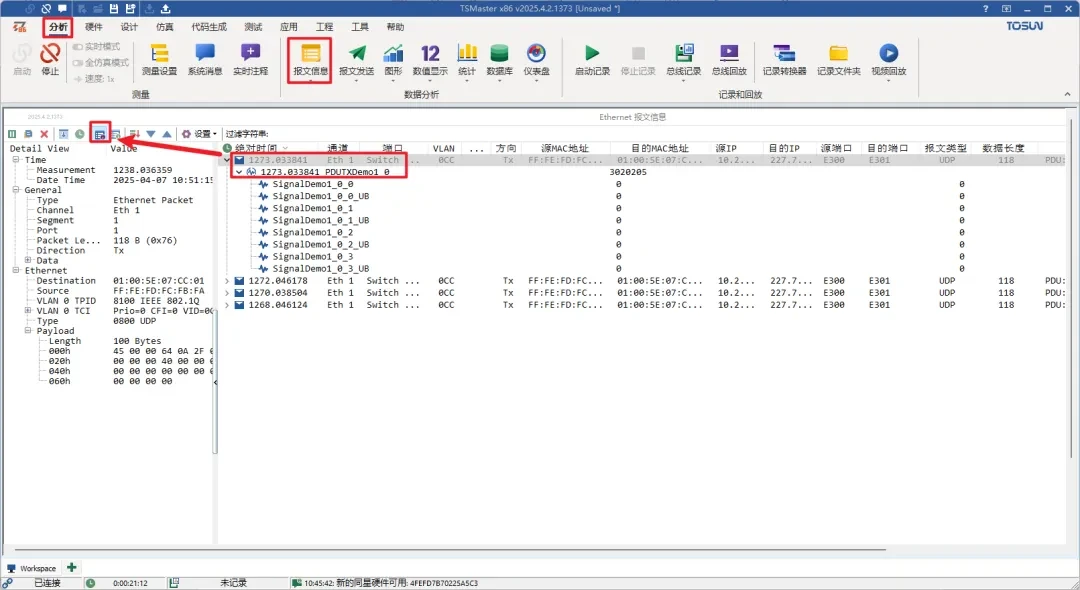
Task: Open the 记录转换器 log converter
Action: [784, 59]
